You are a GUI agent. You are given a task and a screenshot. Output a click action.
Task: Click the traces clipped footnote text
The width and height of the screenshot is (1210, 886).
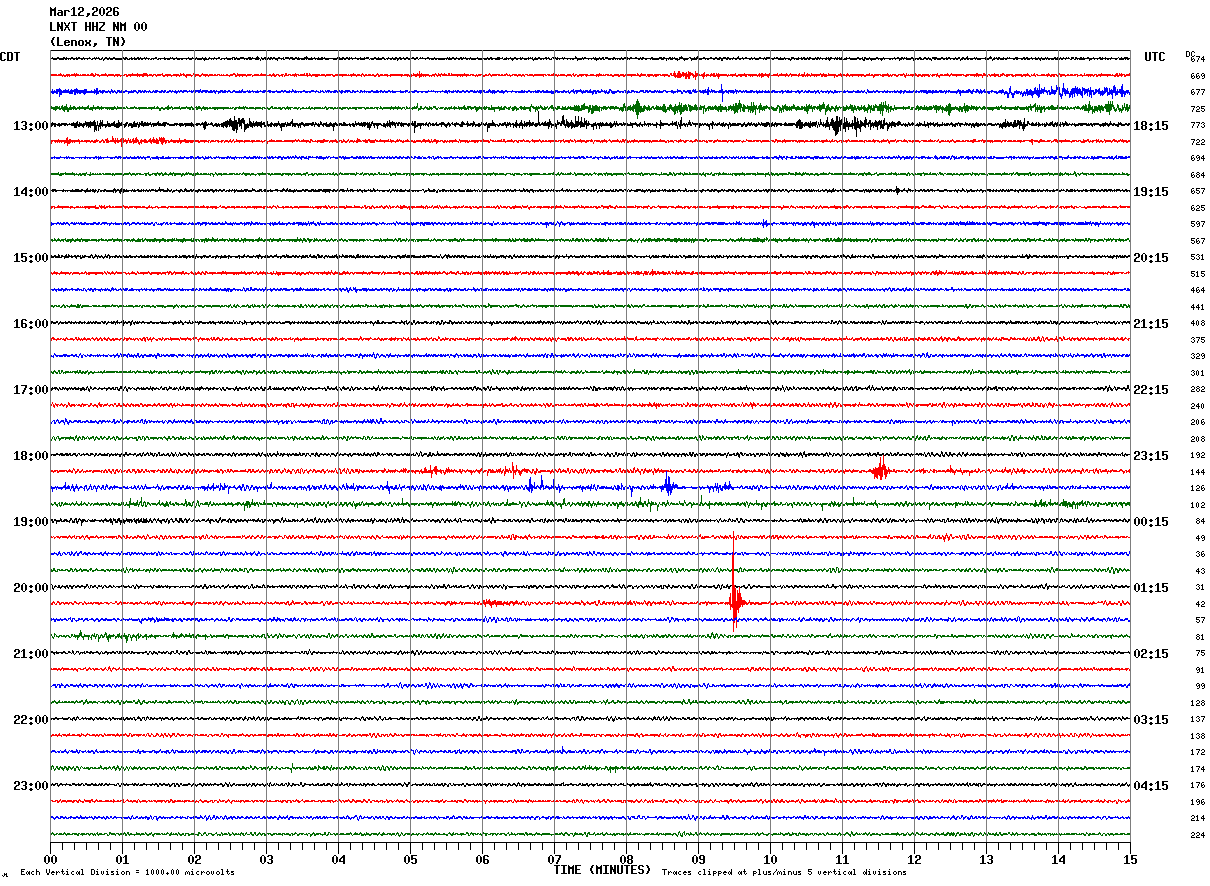pyautogui.click(x=784, y=873)
